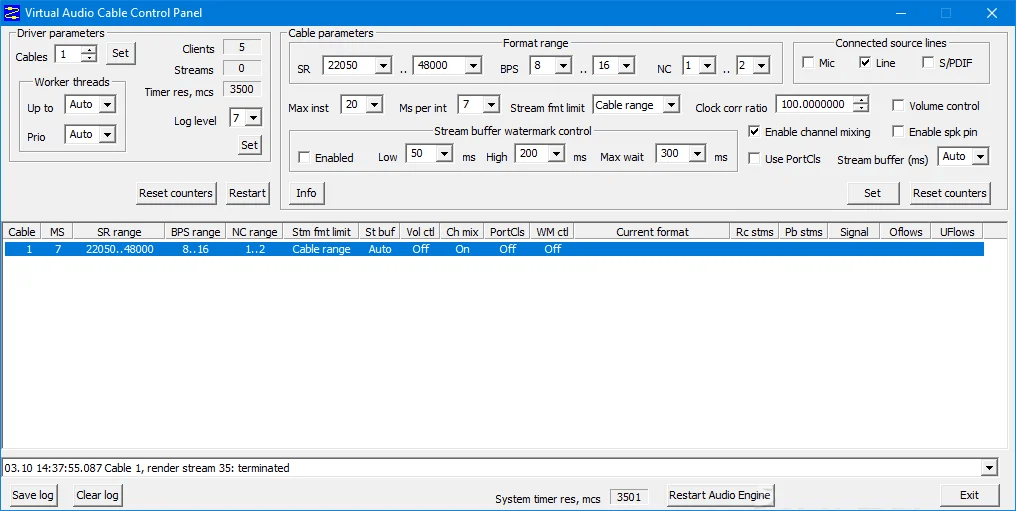Click the SR range column header

tap(119, 232)
